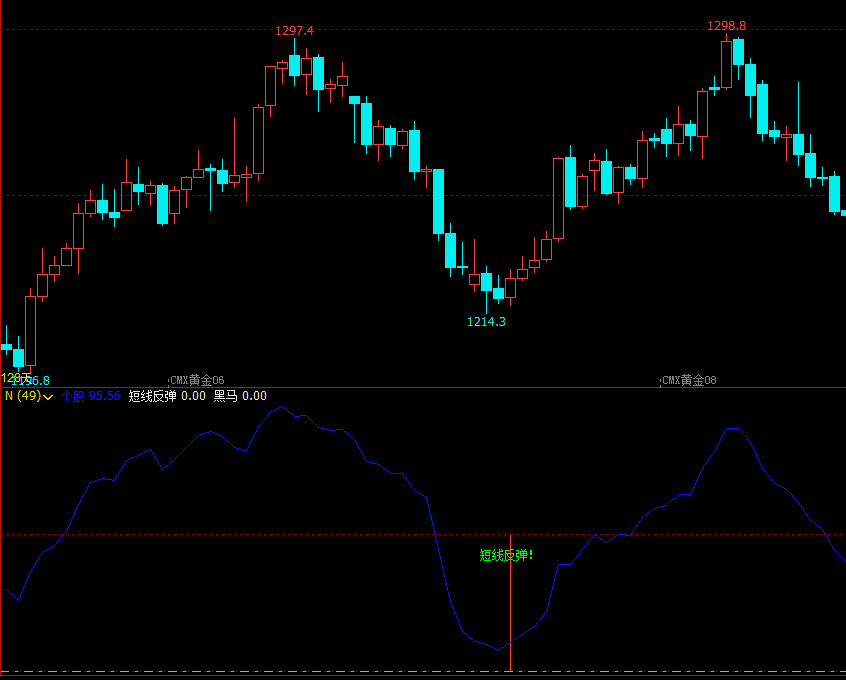The image size is (846, 680).
Task: Click the 短线反弹 0.00 indicator label
Action: pos(167,396)
